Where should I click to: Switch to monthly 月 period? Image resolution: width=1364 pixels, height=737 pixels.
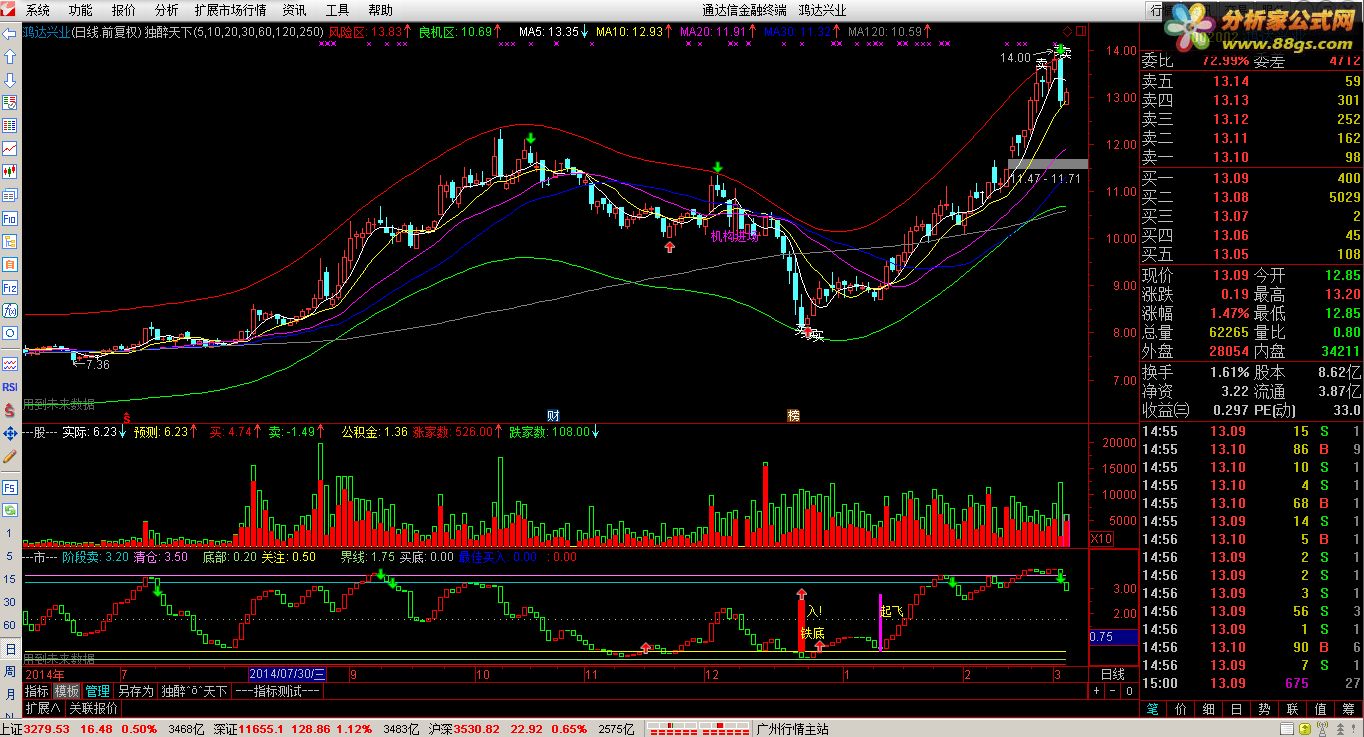tap(9, 692)
